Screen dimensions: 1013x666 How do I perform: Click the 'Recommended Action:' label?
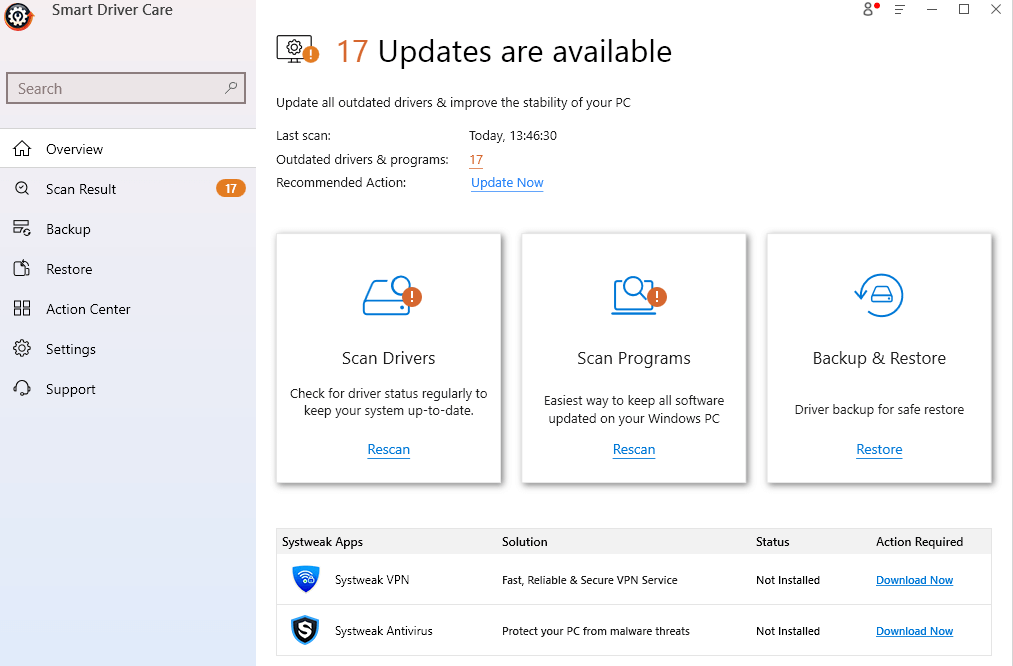coord(341,183)
